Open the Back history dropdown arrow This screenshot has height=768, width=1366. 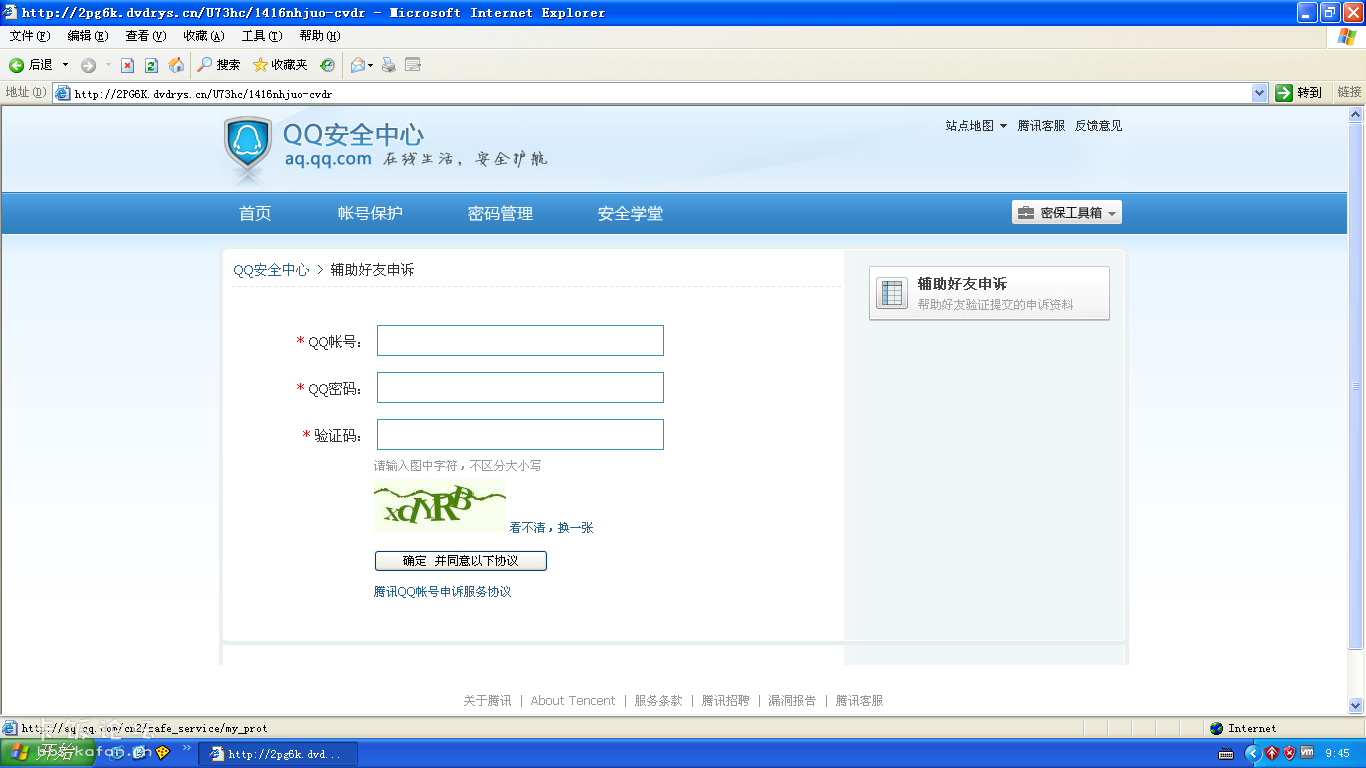coord(66,65)
